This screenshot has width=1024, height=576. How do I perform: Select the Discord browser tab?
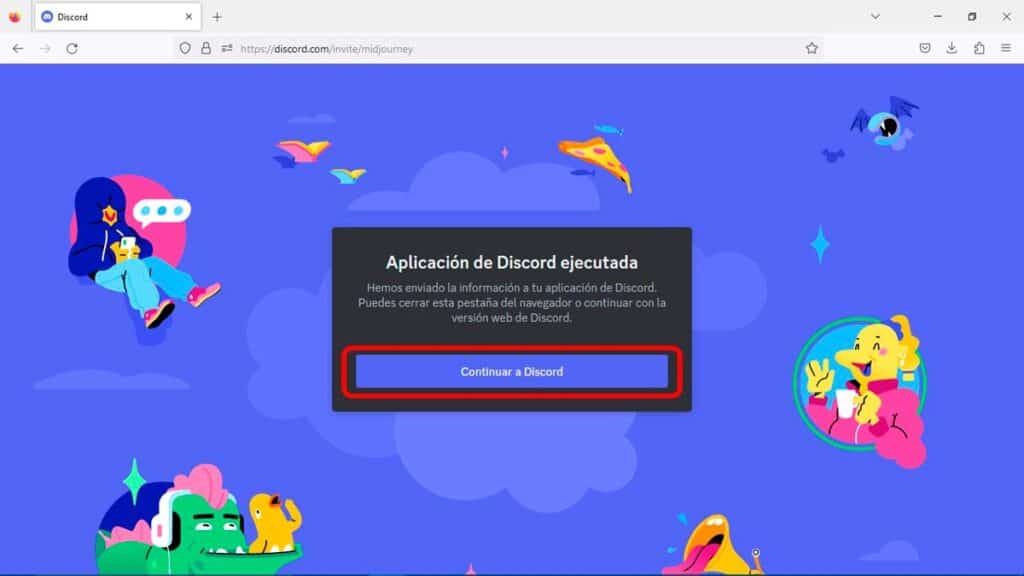(x=118, y=17)
